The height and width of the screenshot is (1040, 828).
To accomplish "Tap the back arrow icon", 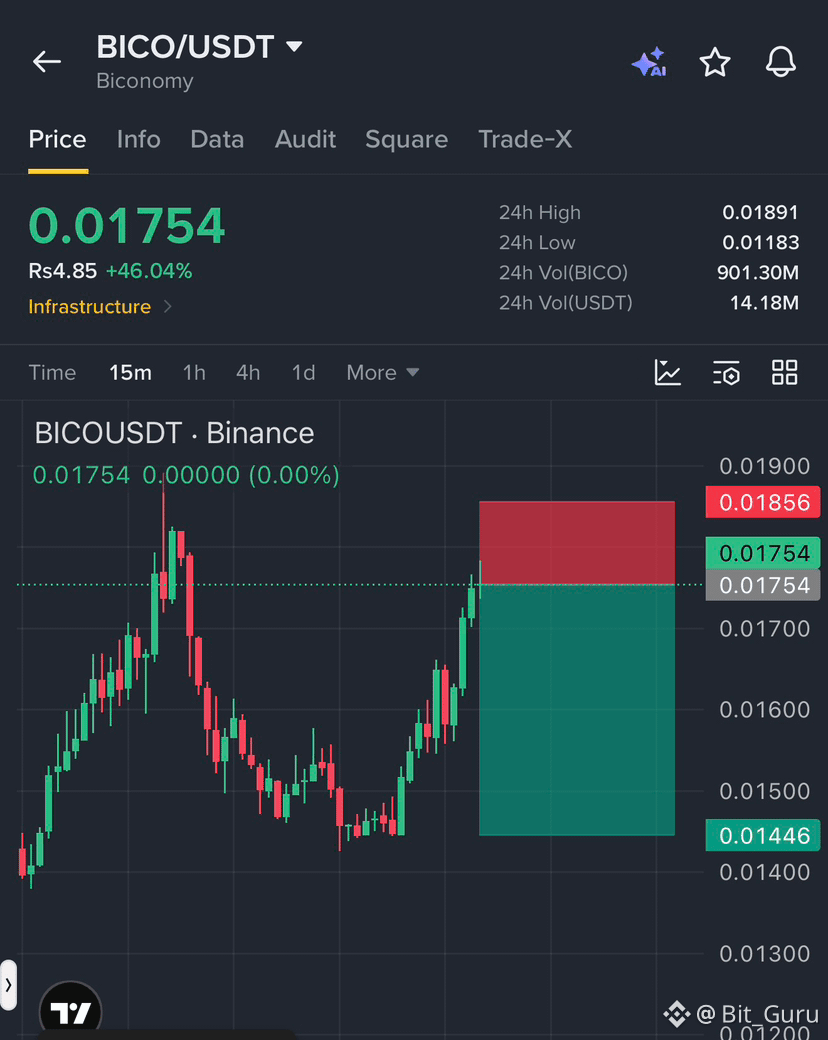I will pyautogui.click(x=46, y=62).
